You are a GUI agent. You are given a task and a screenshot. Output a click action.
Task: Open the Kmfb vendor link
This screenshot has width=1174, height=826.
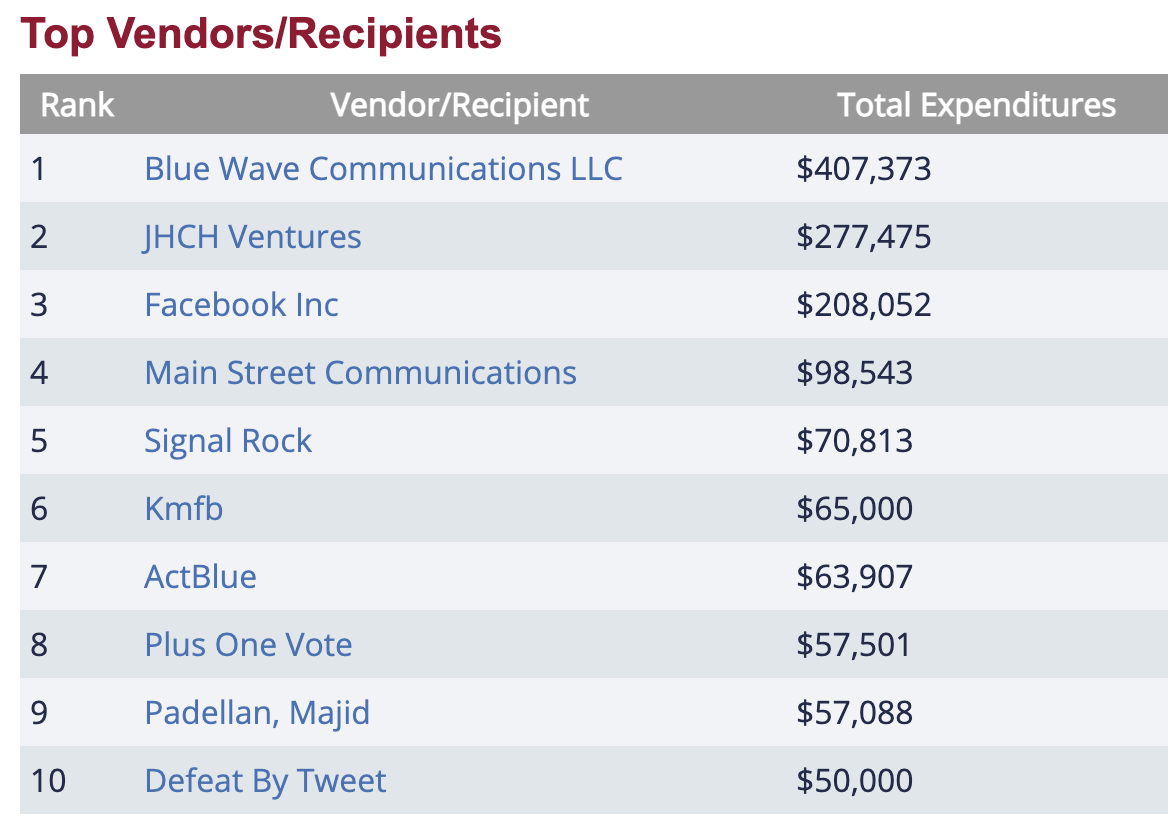(183, 508)
